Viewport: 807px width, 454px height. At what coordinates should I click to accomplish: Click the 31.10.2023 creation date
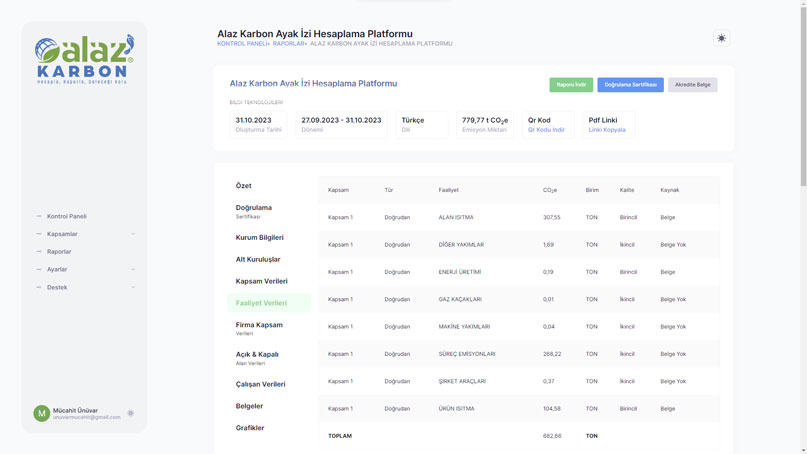[253, 120]
